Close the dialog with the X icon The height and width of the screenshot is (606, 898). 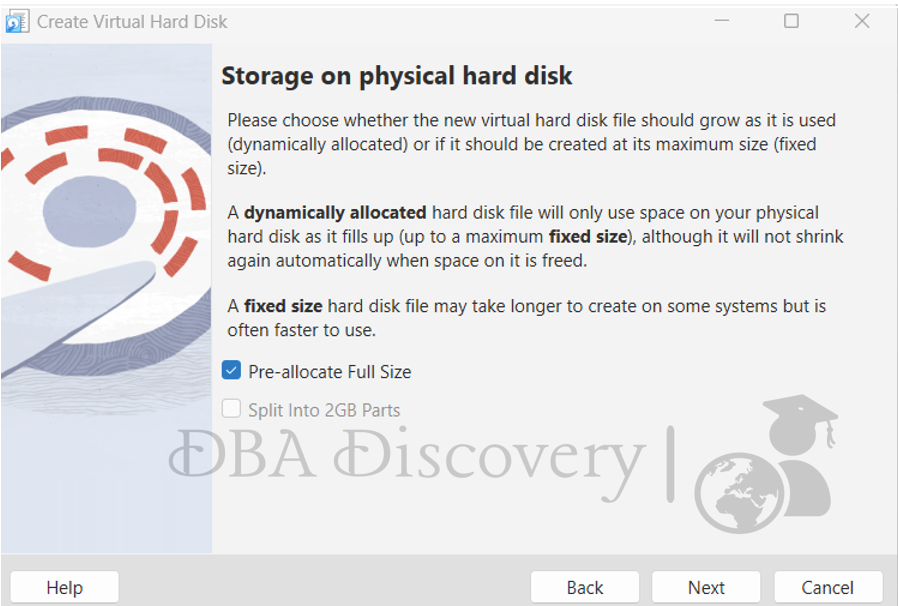tap(862, 21)
